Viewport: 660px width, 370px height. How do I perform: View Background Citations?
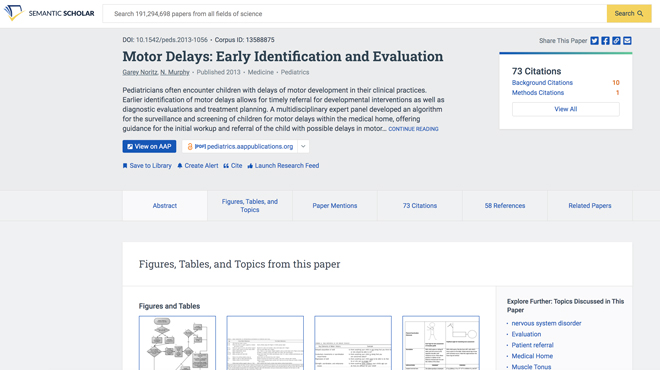(542, 83)
